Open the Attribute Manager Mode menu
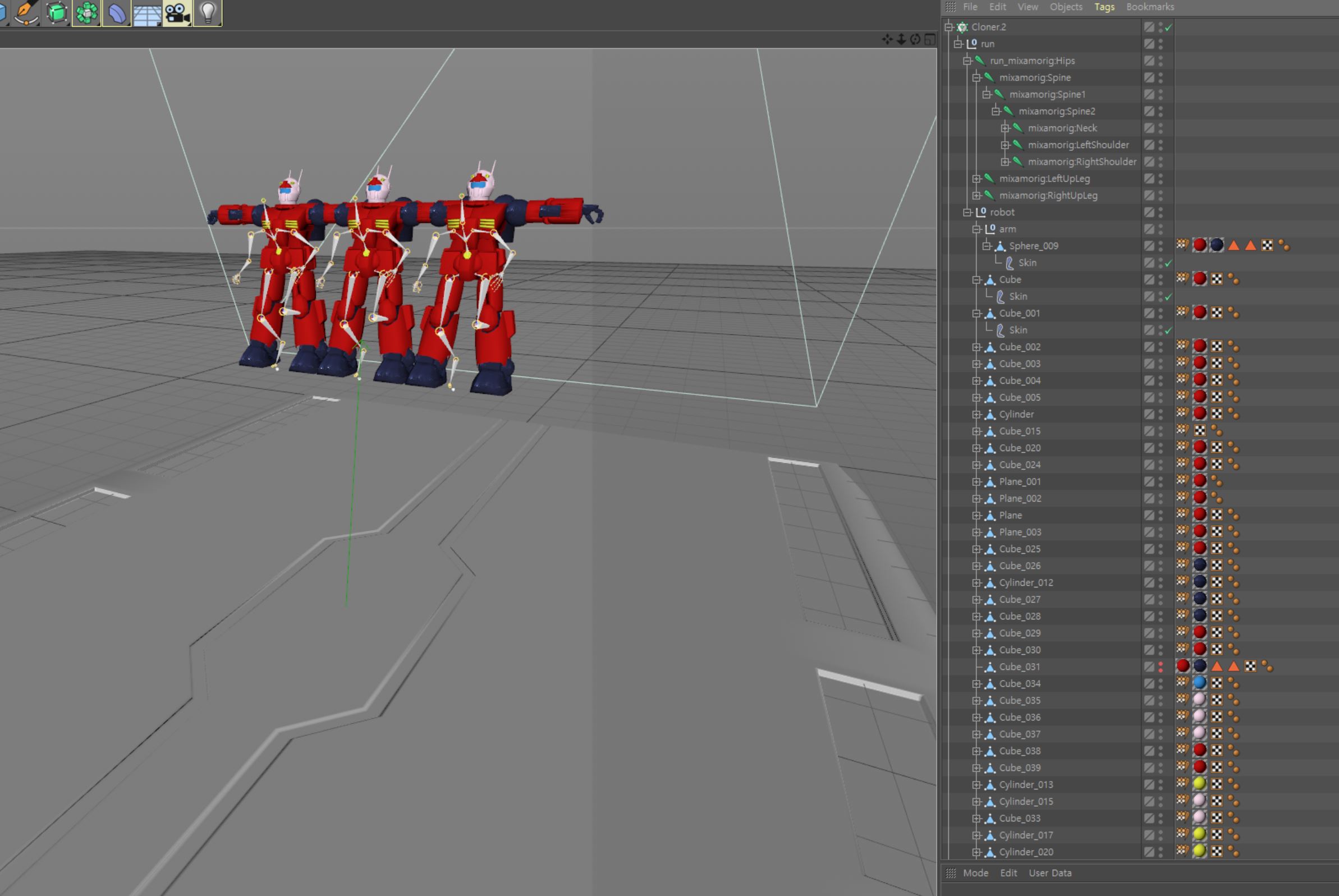 coord(975,873)
